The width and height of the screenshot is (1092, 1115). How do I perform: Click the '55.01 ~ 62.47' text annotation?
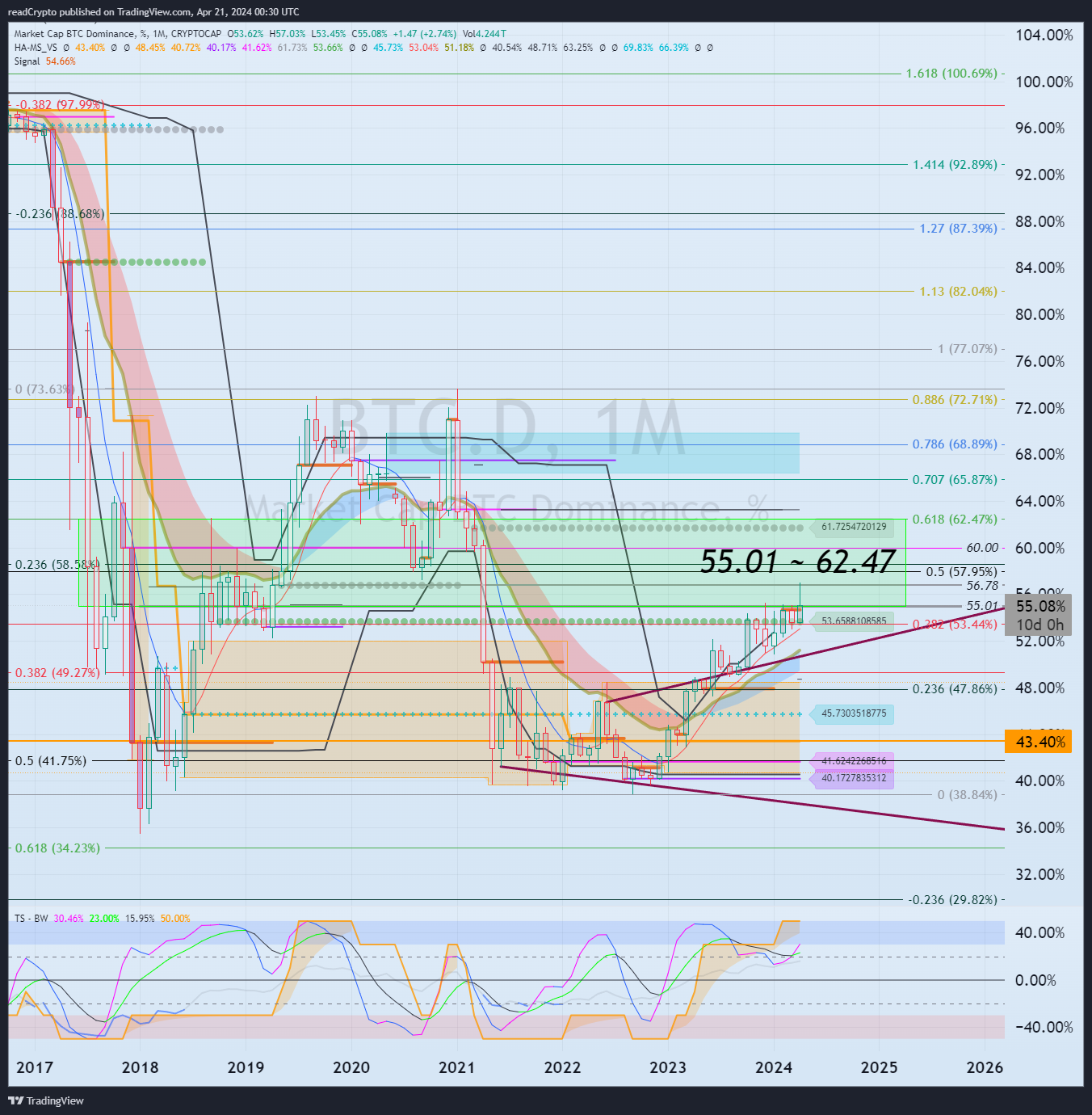797,562
